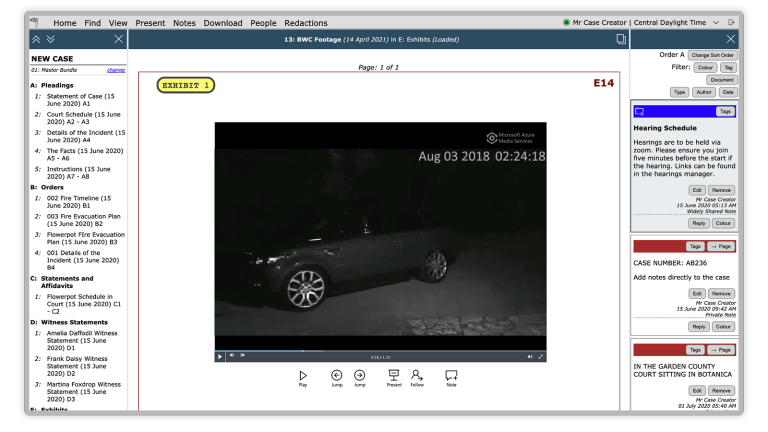Mute the video player volume

pos(530,356)
